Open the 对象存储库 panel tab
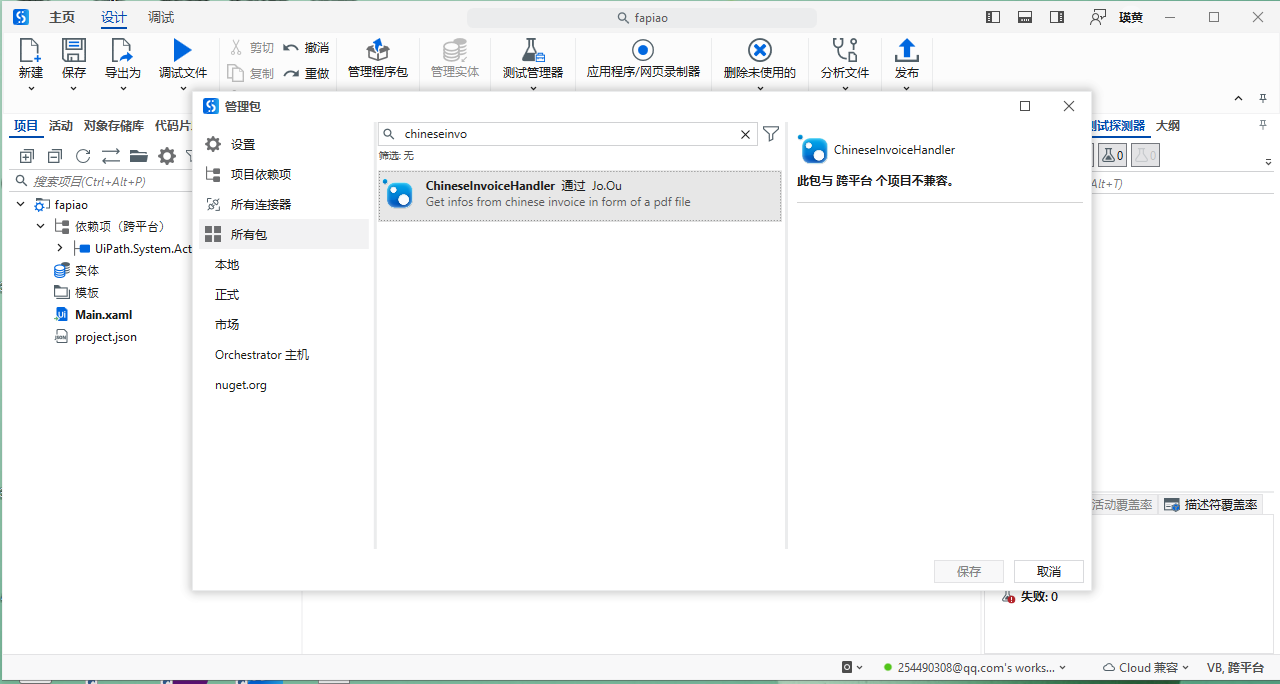Image resolution: width=1280 pixels, height=684 pixels. pyautogui.click(x=114, y=126)
